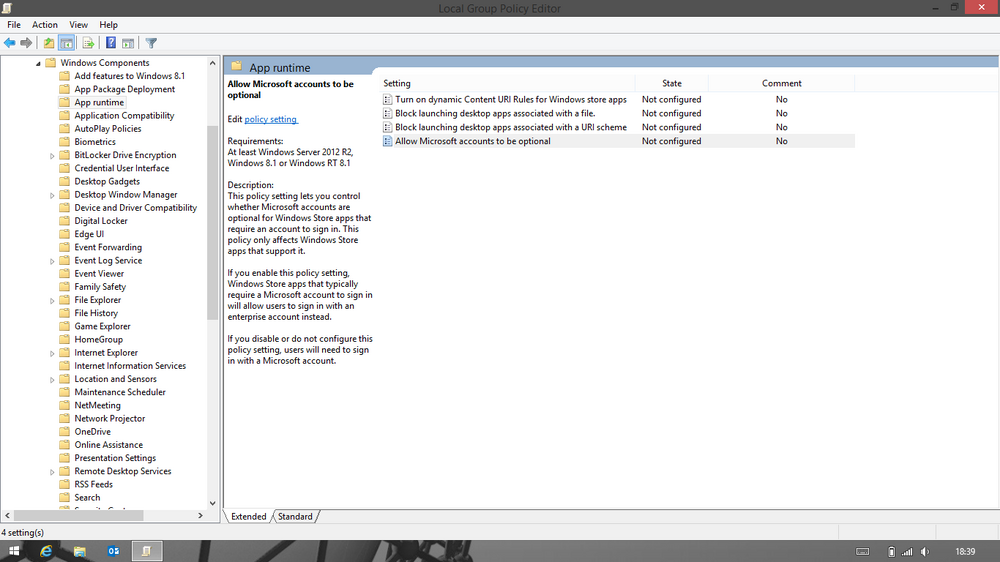Select 'Block launching desktop apps associated with a file.'
Image resolution: width=1000 pixels, height=562 pixels.
495,114
